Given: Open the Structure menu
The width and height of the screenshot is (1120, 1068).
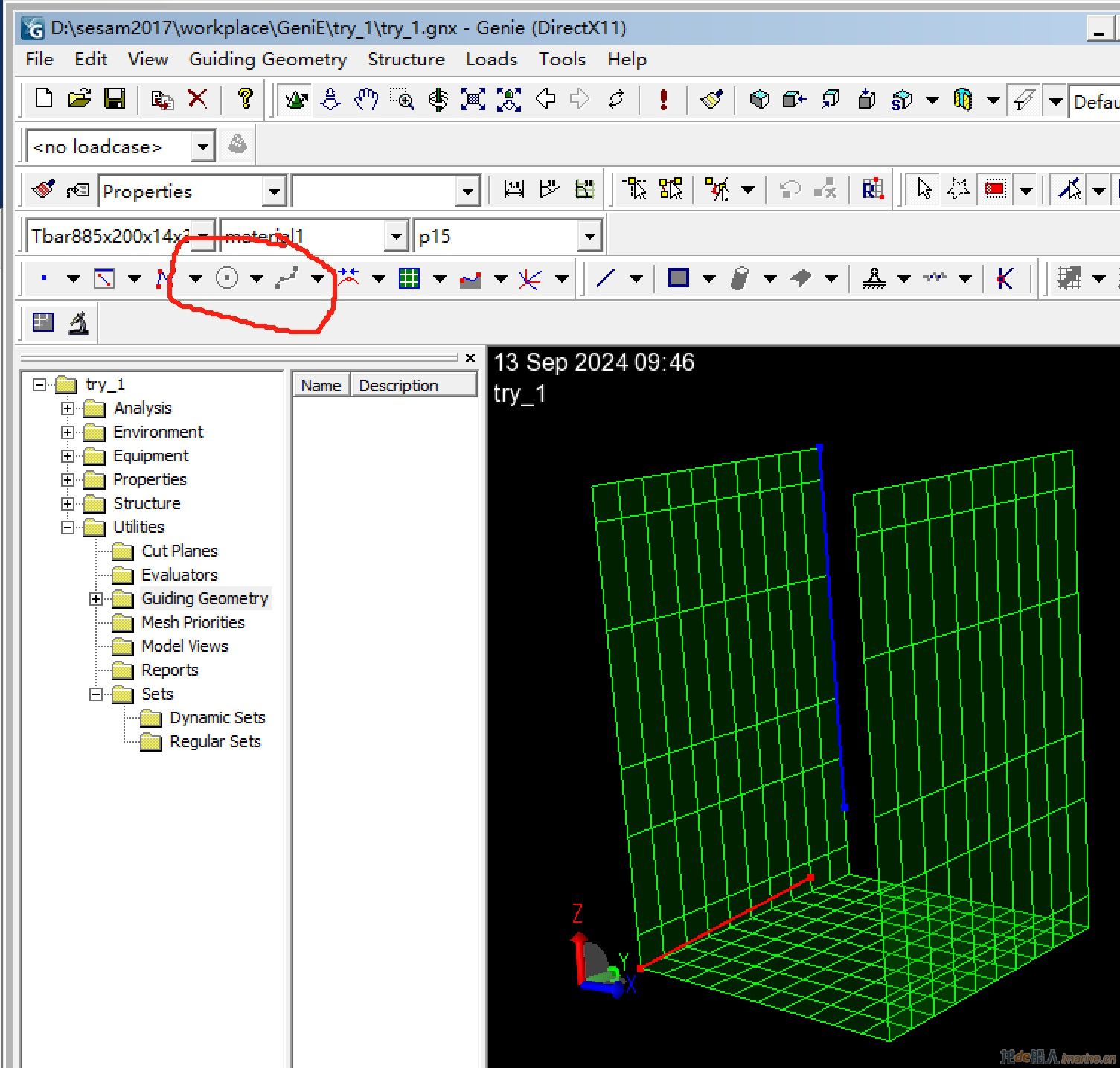Looking at the screenshot, I should click(x=406, y=59).
